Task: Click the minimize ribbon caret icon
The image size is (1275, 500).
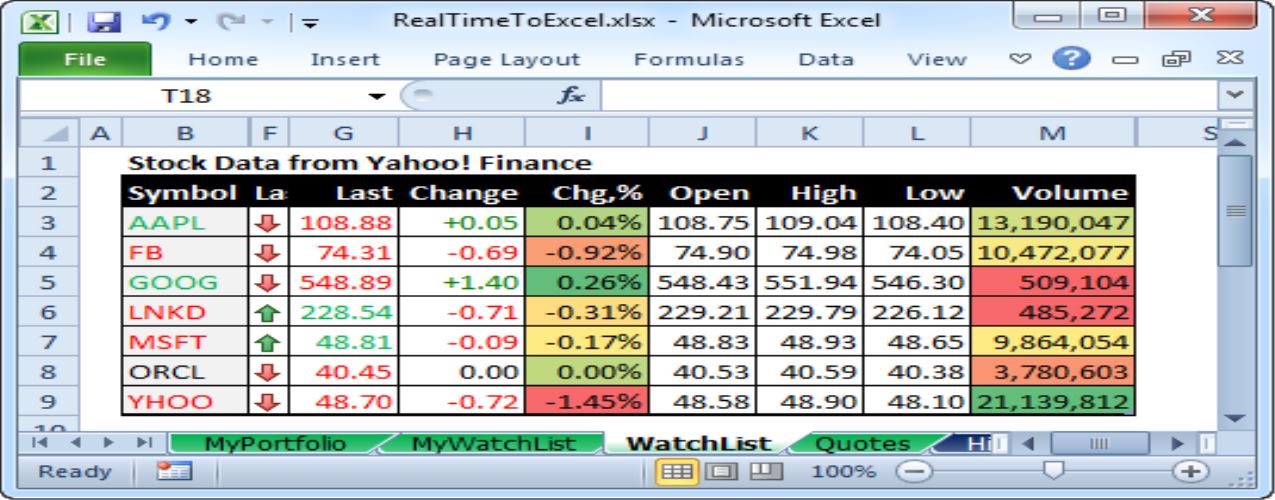Action: (x=1019, y=59)
